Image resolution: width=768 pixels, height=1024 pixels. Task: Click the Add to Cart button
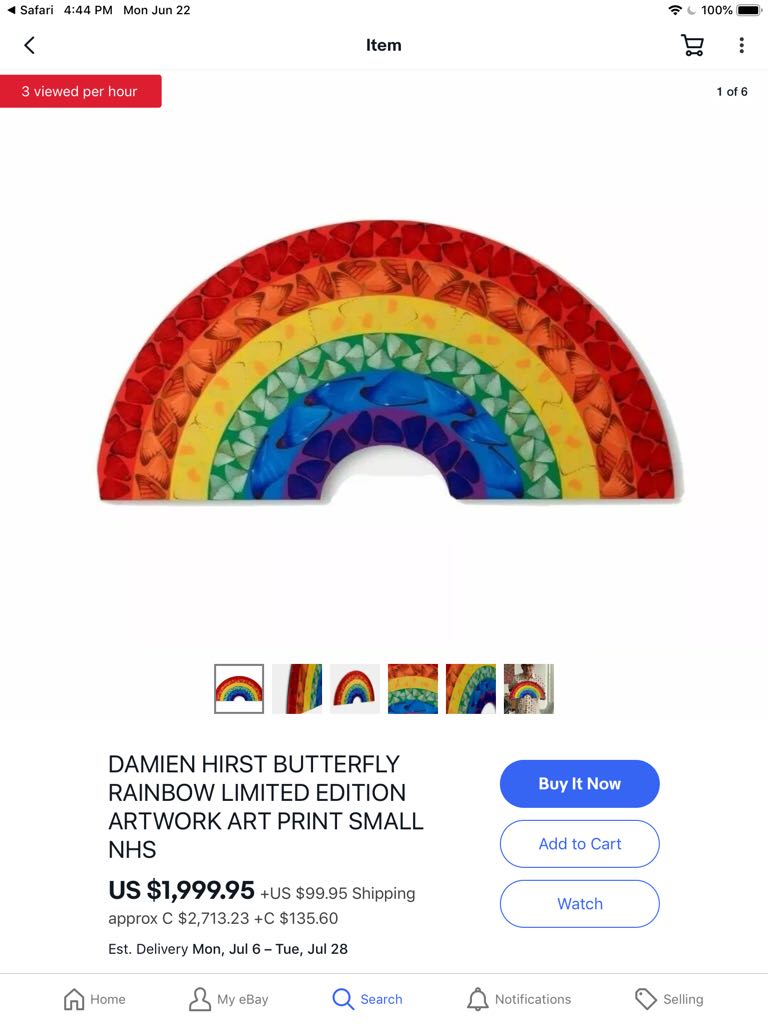point(579,844)
